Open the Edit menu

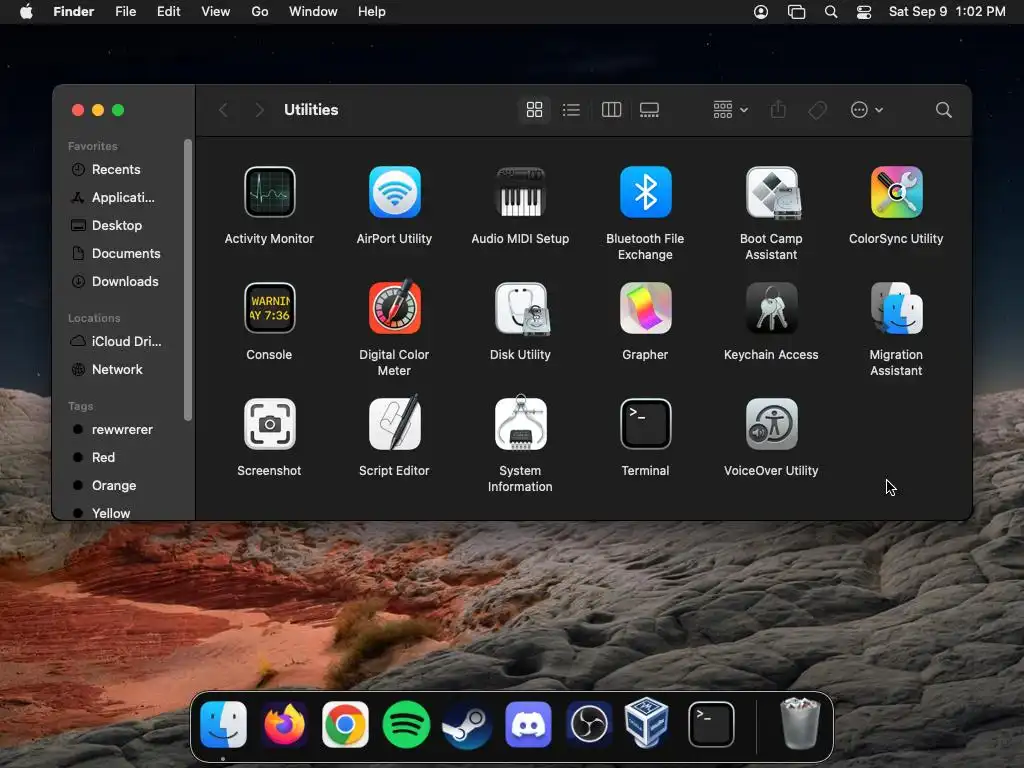[x=168, y=12]
